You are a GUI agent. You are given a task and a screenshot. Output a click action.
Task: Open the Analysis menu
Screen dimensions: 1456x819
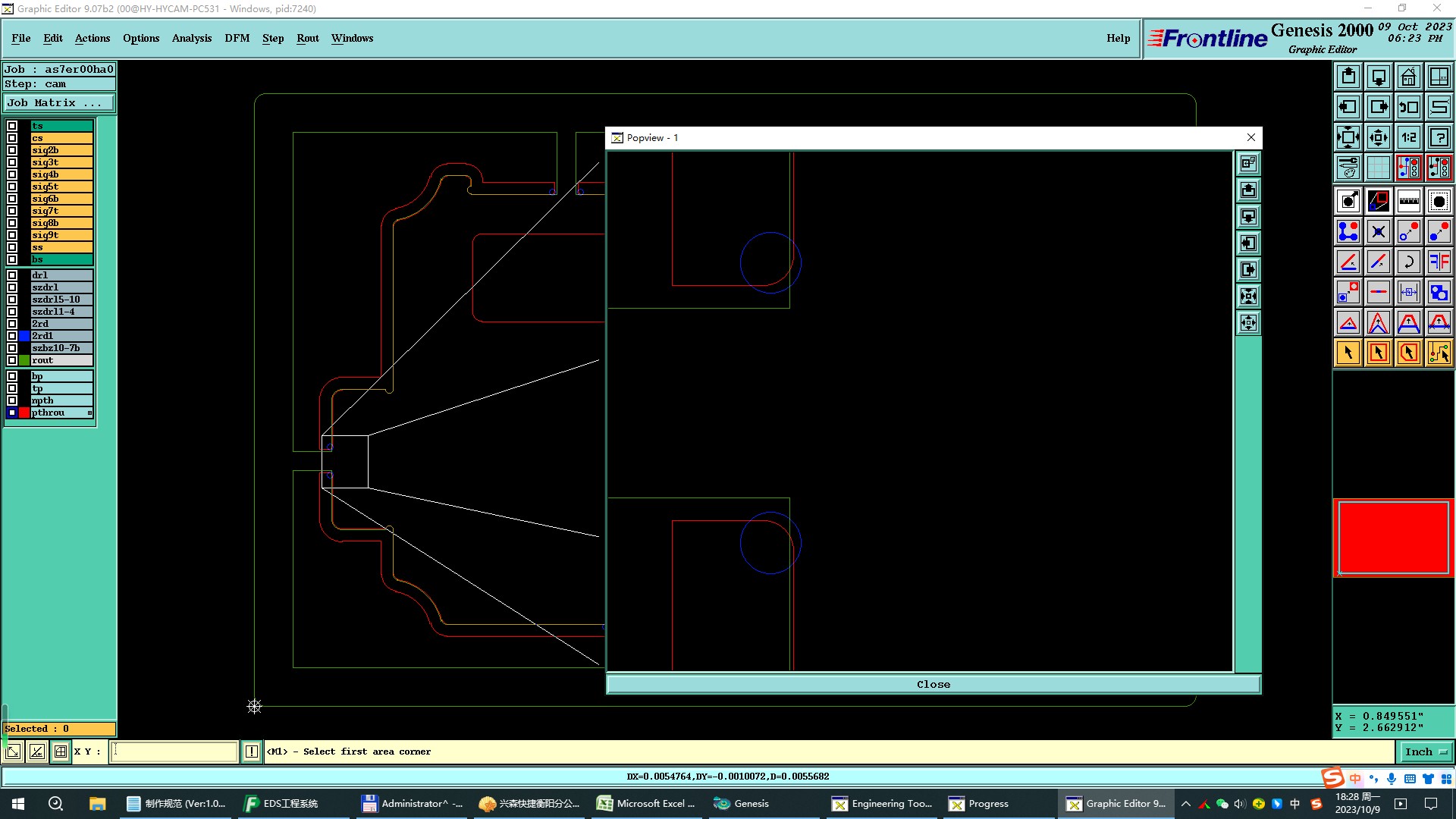(191, 38)
